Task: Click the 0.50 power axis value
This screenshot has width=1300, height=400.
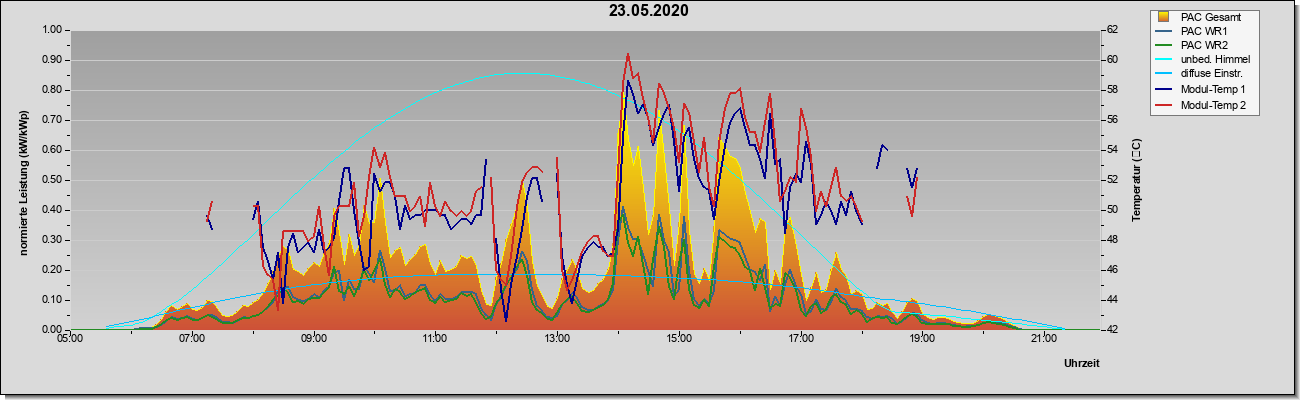Action: [x=50, y=180]
